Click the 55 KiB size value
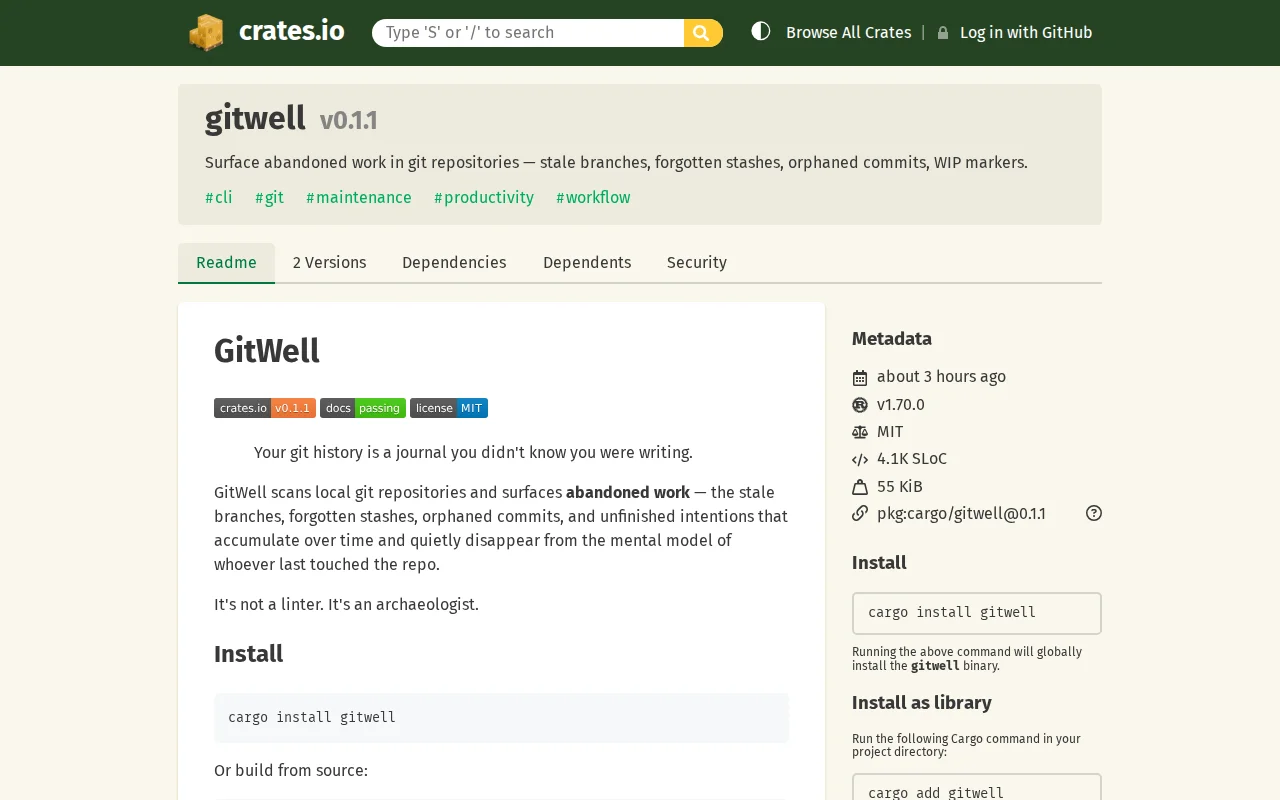The height and width of the screenshot is (800, 1280). tap(900, 487)
